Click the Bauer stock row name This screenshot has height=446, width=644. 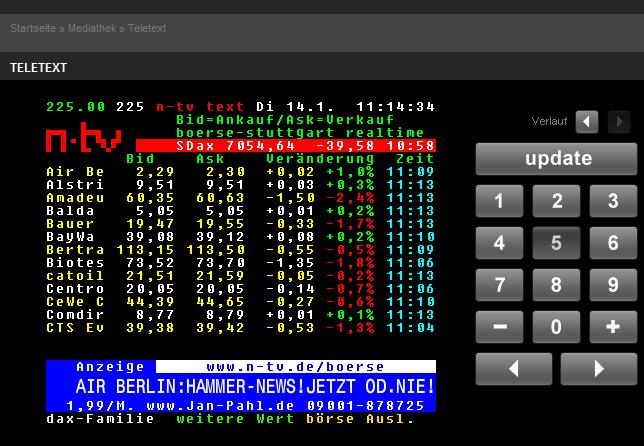coord(70,224)
